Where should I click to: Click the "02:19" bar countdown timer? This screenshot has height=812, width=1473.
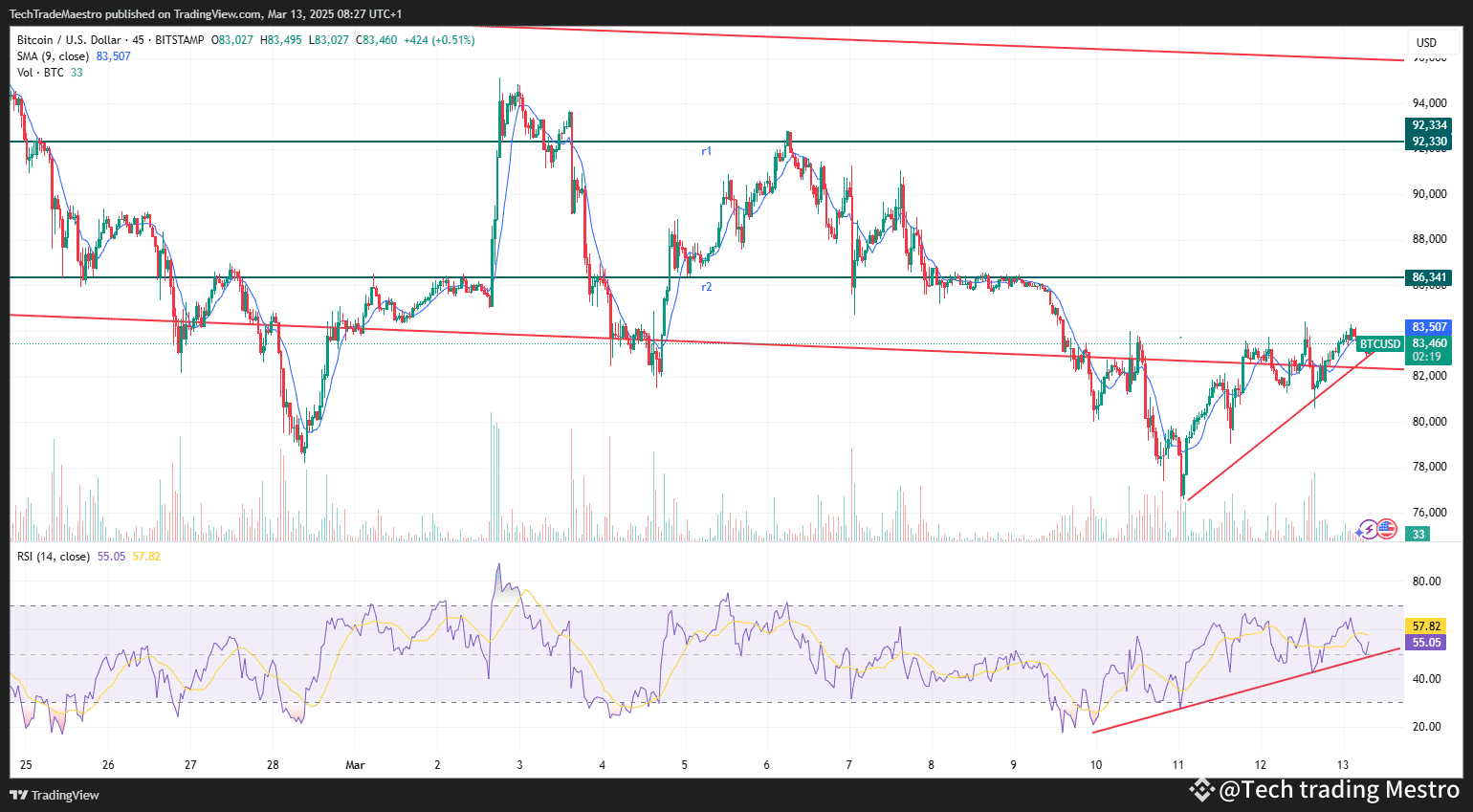[x=1427, y=357]
